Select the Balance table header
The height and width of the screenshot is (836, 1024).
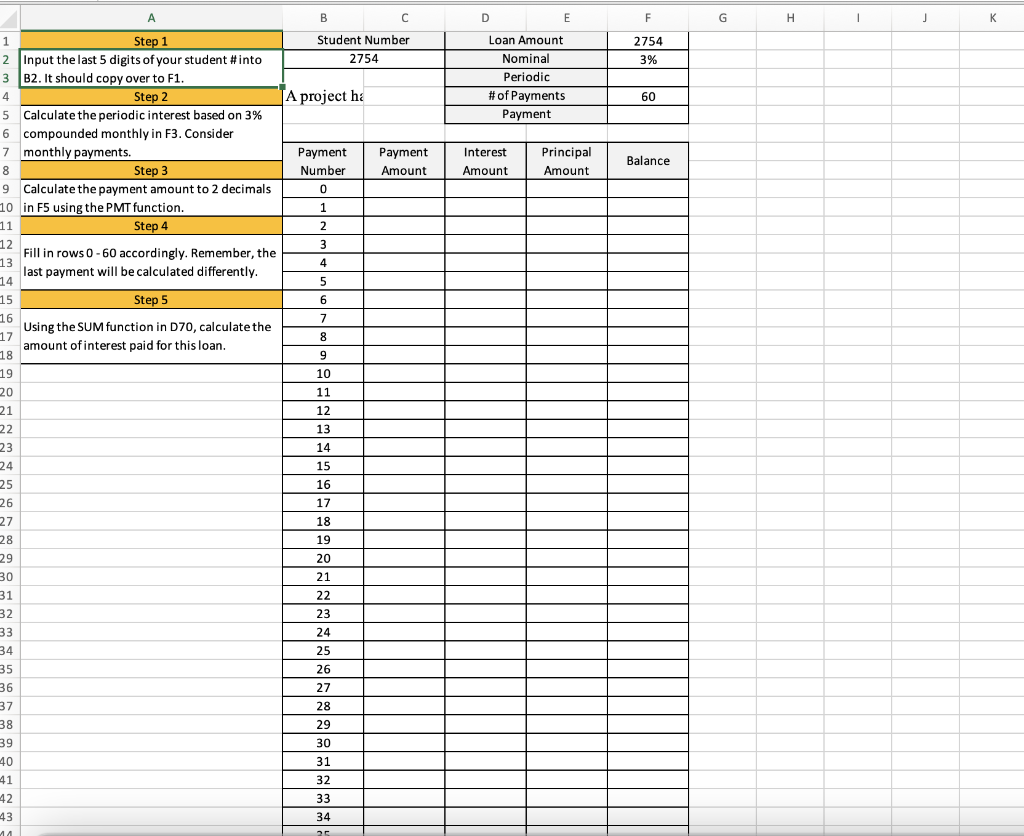point(648,161)
